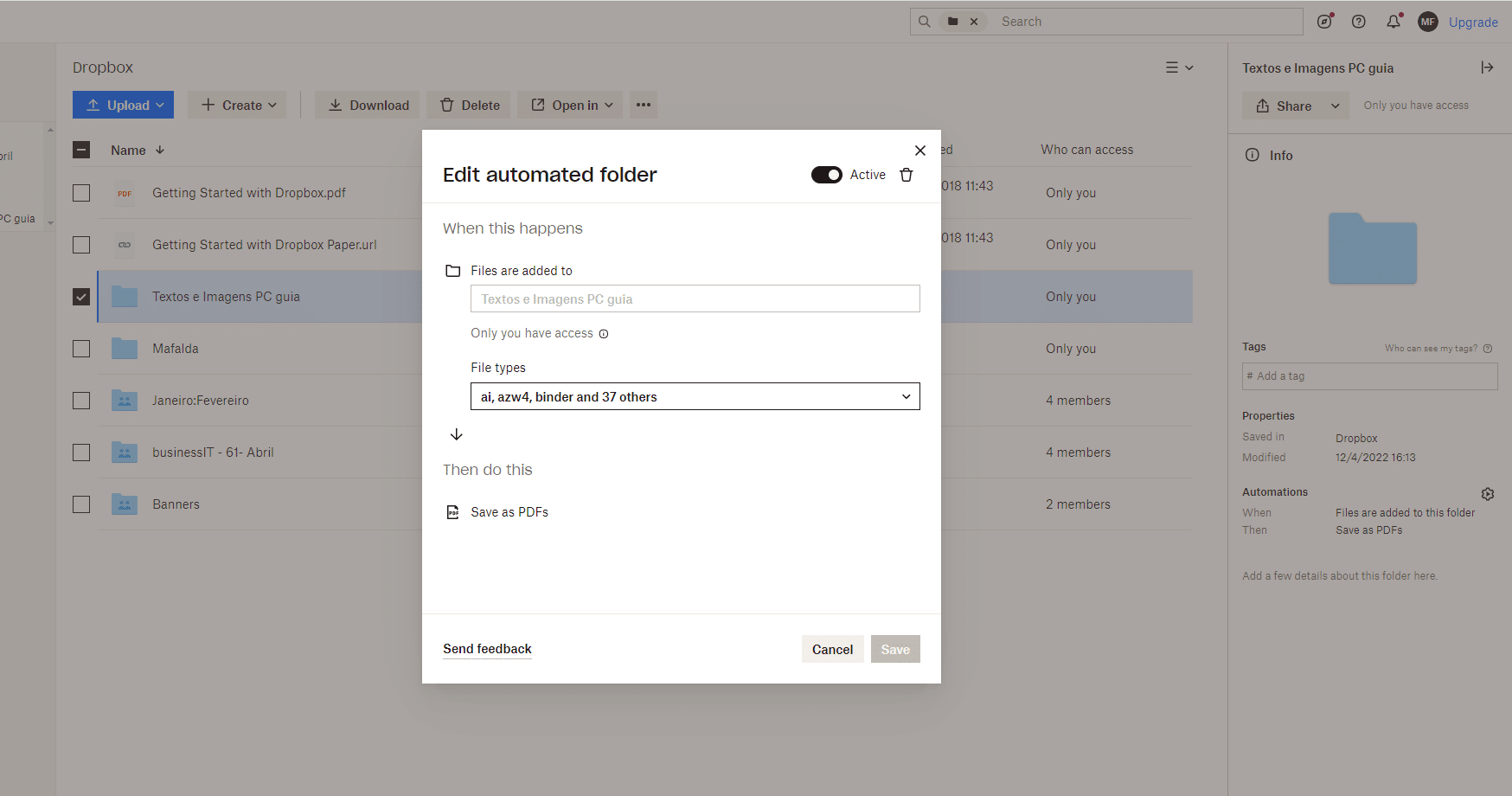The width and height of the screenshot is (1512, 796).
Task: Click info icon beside Only you have access
Action: [604, 334]
